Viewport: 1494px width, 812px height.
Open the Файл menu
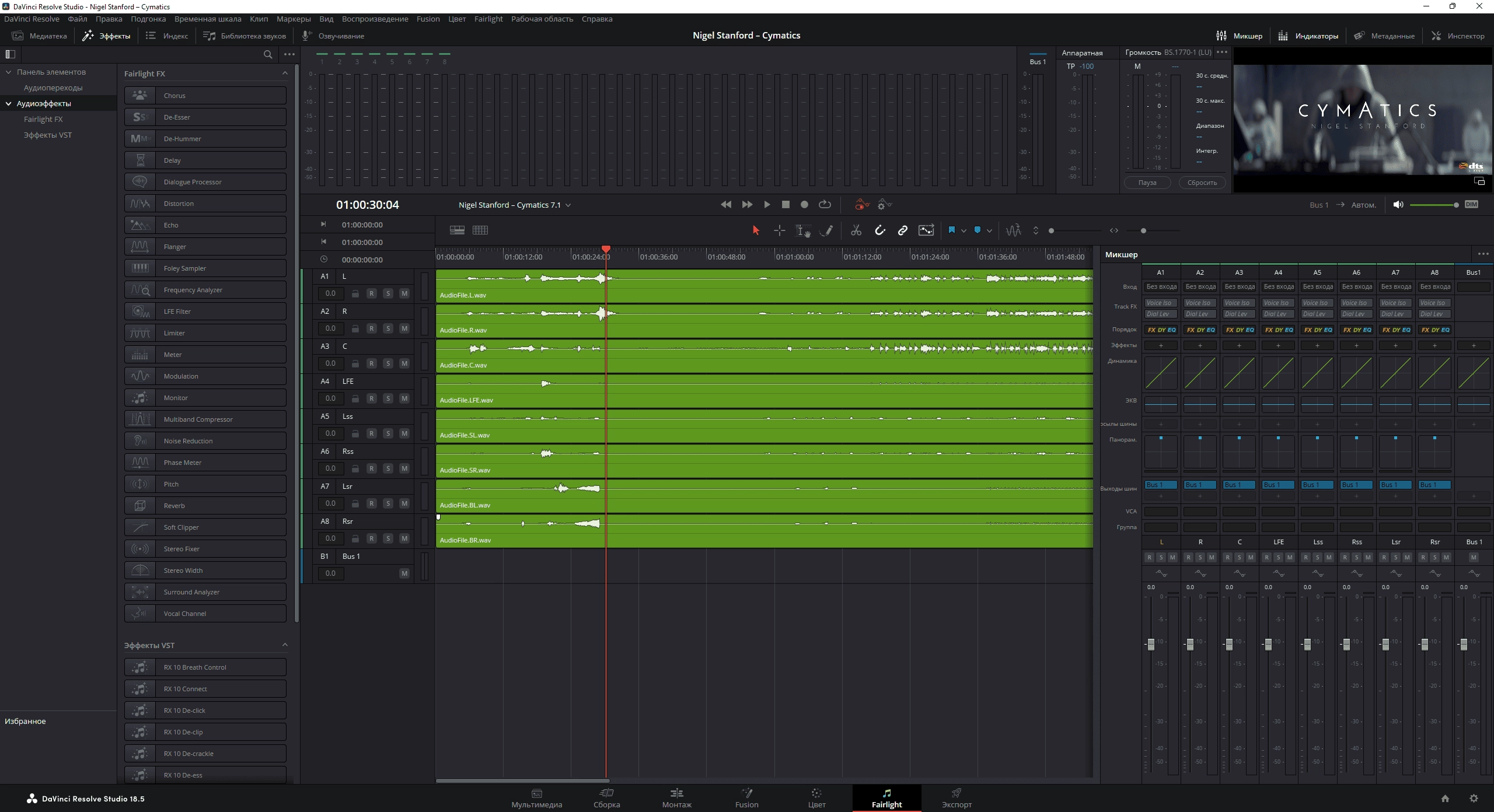pyautogui.click(x=78, y=19)
